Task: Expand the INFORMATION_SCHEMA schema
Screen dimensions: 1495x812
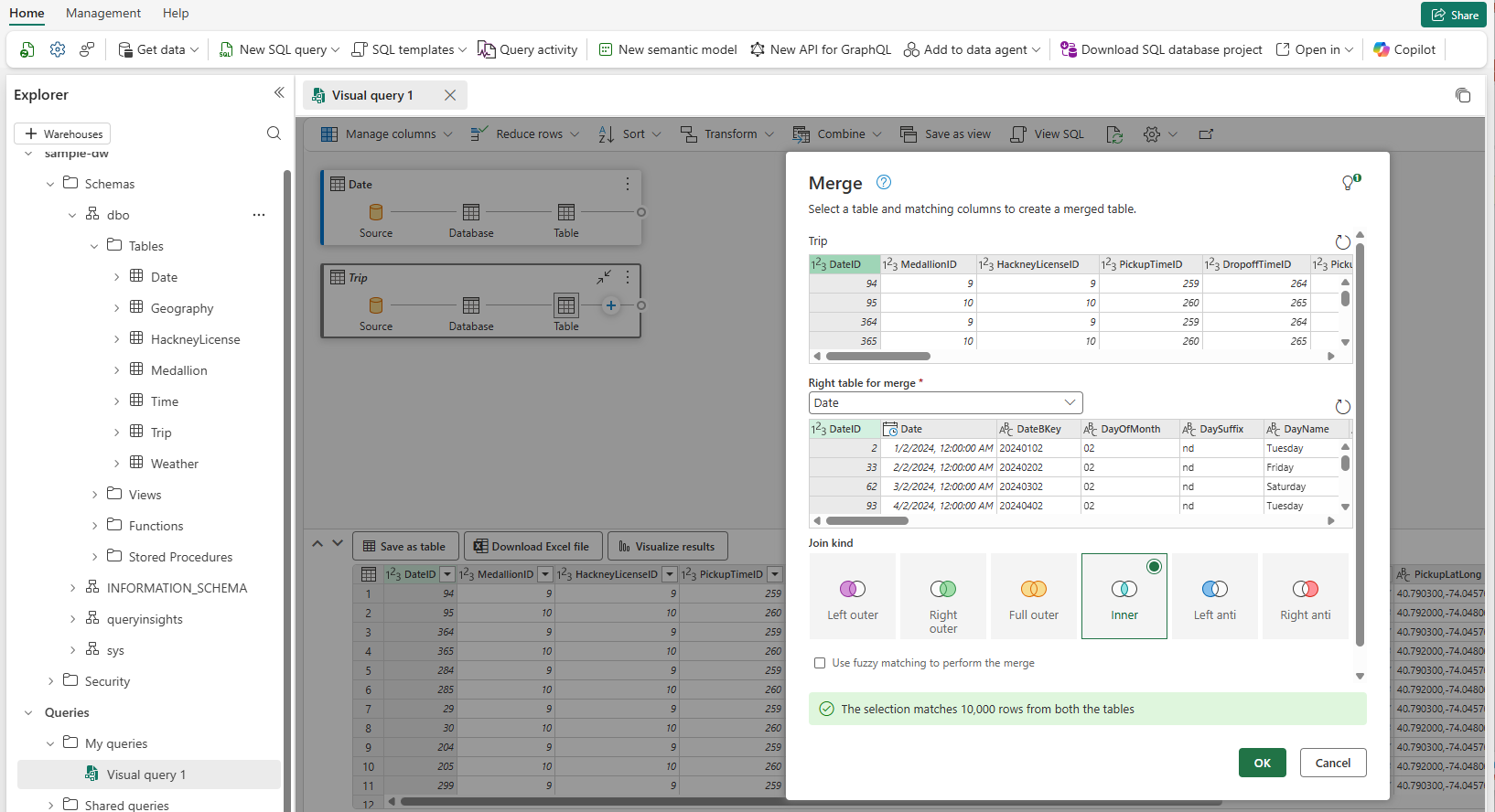Action: click(72, 588)
